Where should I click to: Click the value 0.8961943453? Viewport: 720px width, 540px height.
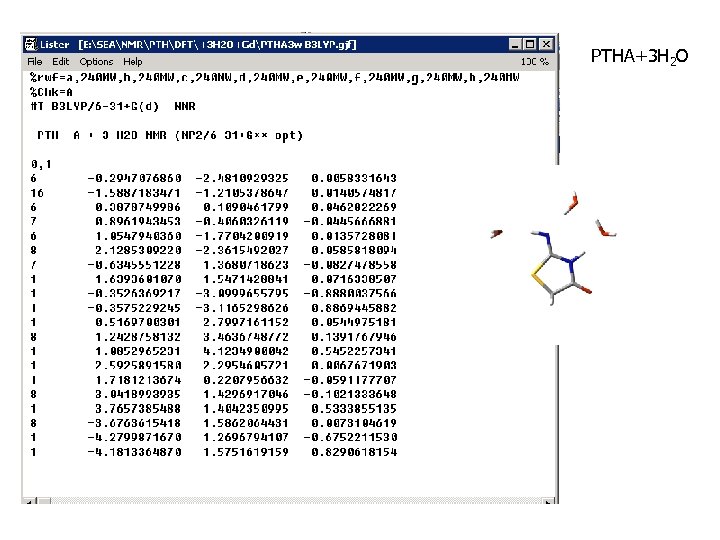click(138, 221)
